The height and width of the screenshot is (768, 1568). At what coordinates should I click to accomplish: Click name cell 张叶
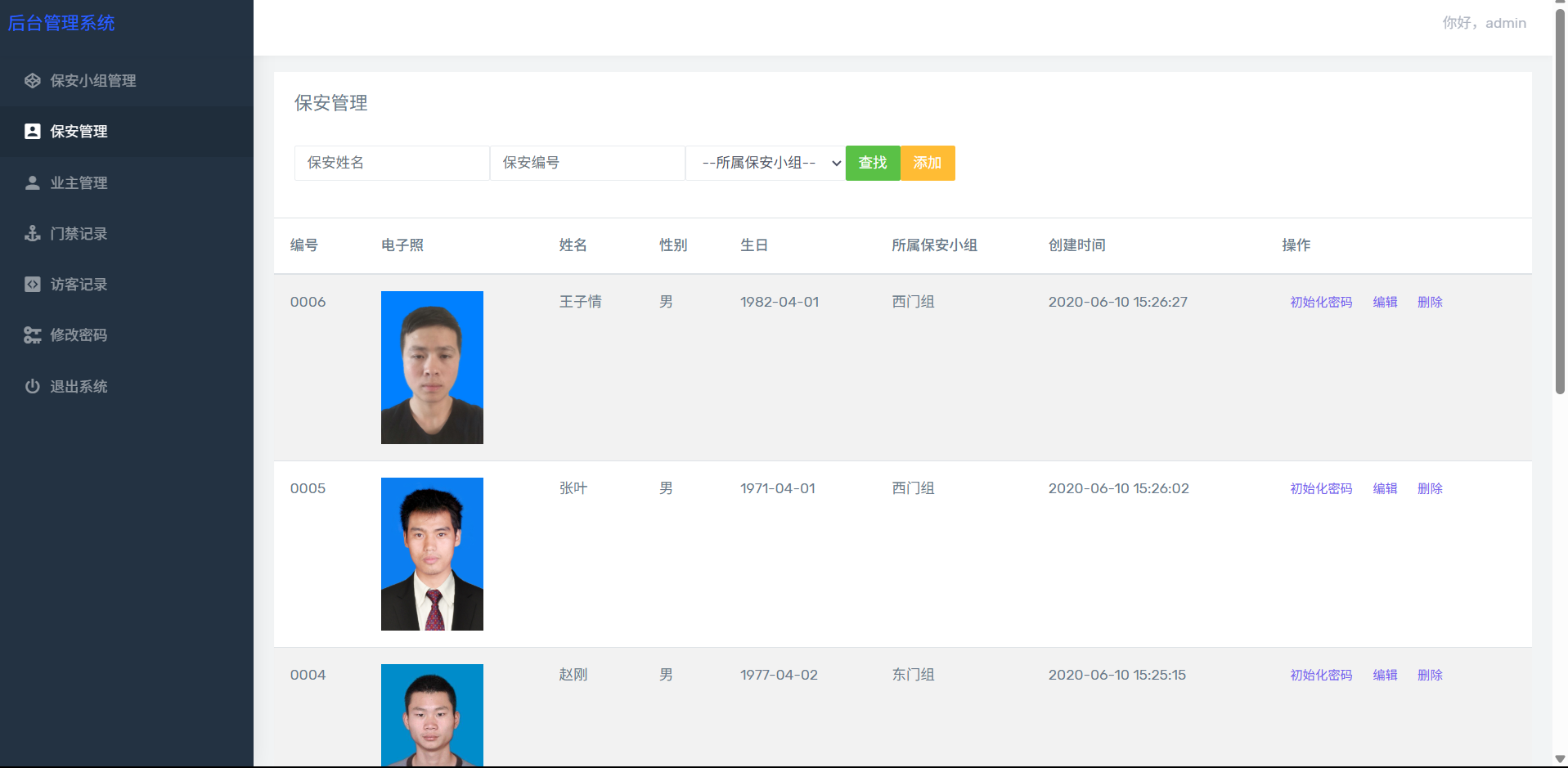tap(573, 488)
